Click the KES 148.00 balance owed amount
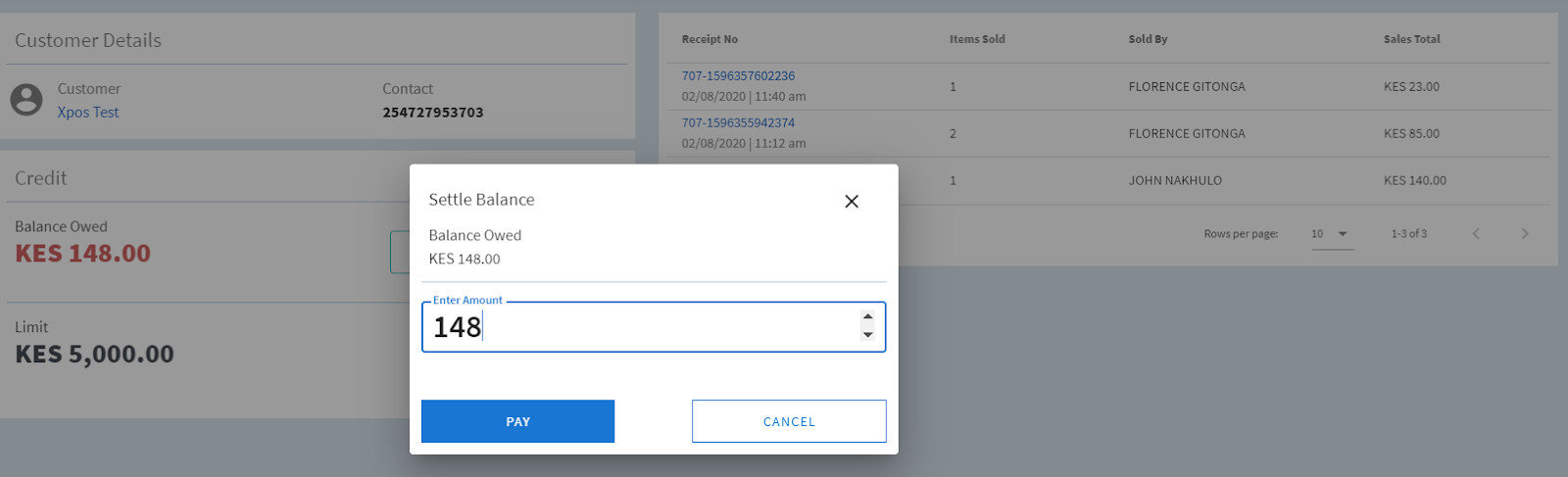1568x477 pixels. (83, 254)
